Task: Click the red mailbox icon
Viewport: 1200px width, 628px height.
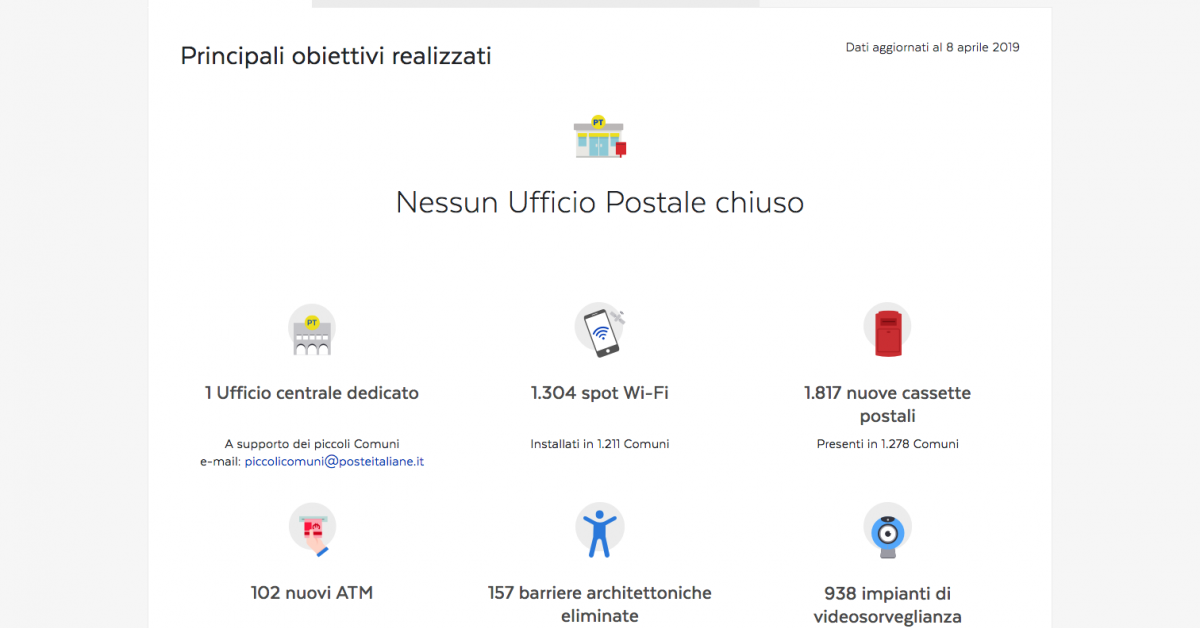Action: click(x=887, y=330)
